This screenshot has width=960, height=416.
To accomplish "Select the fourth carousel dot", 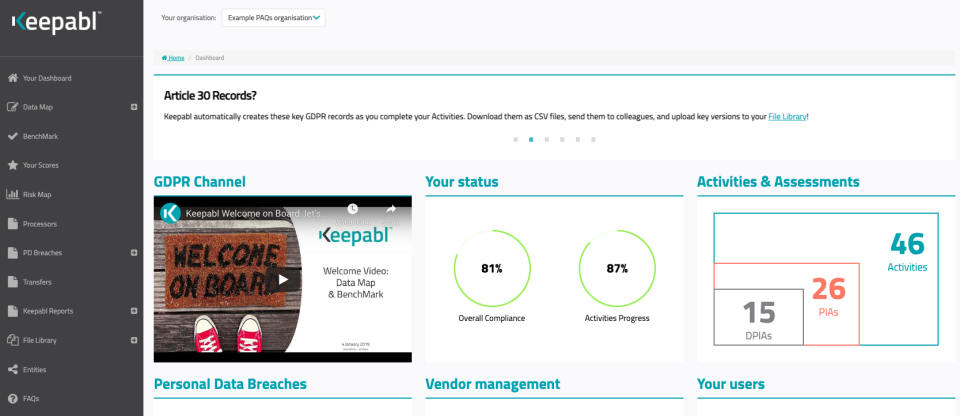I will tap(562, 140).
